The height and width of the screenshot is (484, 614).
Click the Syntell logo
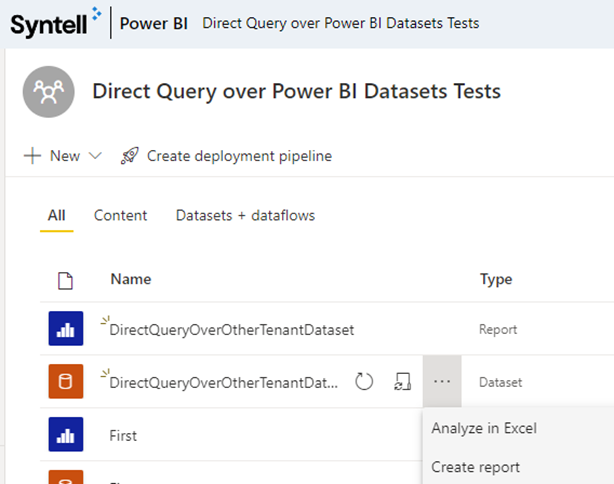point(56,22)
